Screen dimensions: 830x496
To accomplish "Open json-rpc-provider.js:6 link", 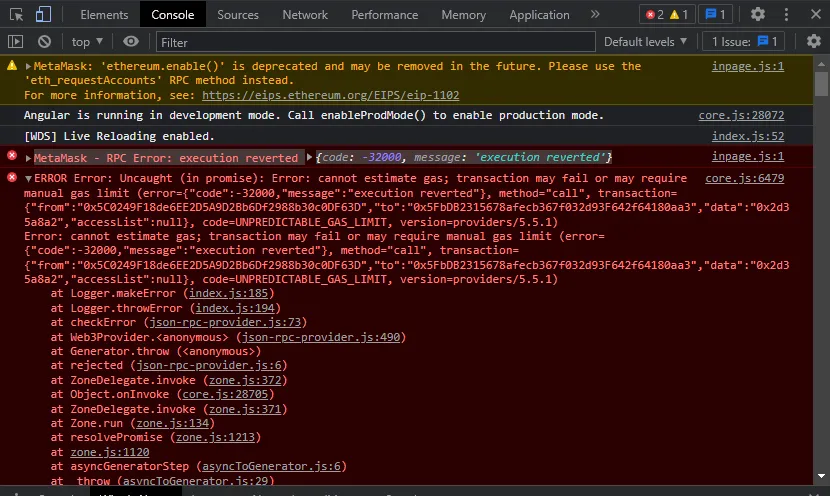I will (x=209, y=365).
